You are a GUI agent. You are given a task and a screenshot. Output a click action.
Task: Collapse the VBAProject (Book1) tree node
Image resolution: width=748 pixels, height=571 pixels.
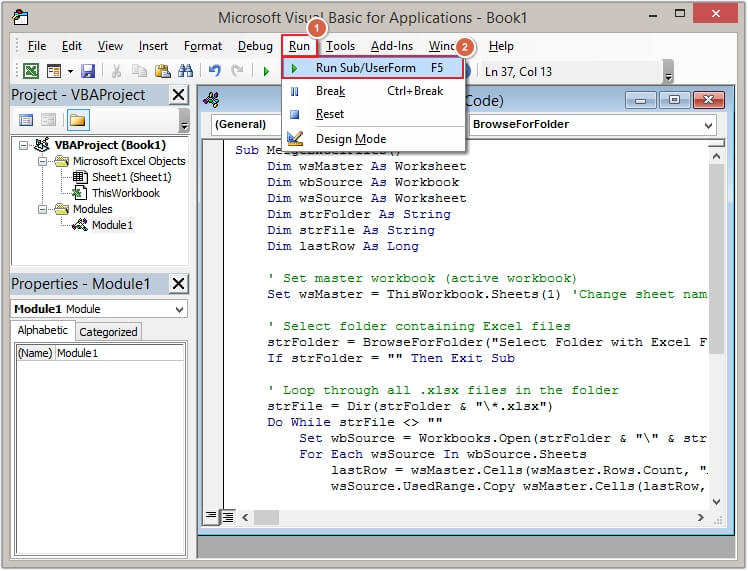(24, 145)
